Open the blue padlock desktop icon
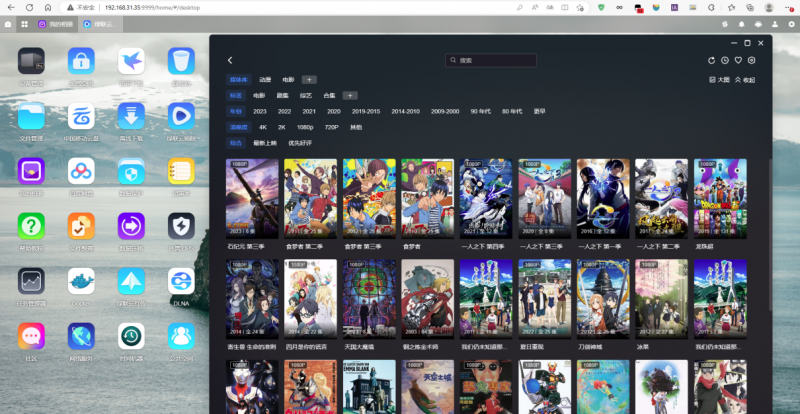The height and width of the screenshot is (414, 800). tap(81, 61)
